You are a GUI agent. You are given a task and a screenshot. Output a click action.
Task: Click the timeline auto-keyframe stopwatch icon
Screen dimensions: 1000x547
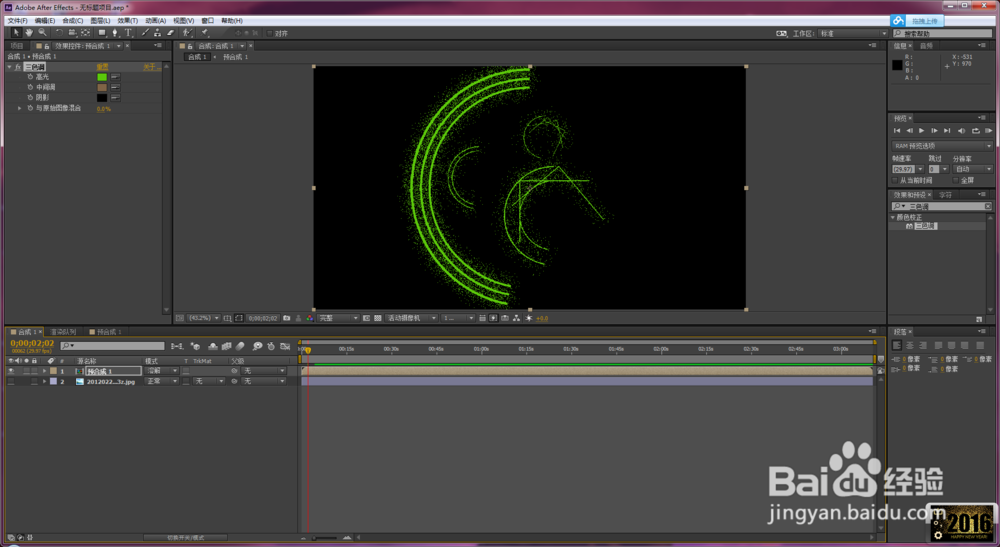[271, 346]
